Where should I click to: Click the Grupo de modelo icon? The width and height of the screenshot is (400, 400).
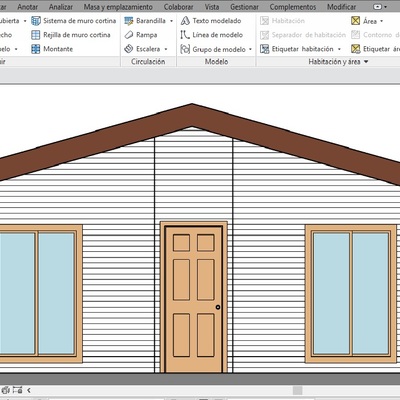click(185, 49)
